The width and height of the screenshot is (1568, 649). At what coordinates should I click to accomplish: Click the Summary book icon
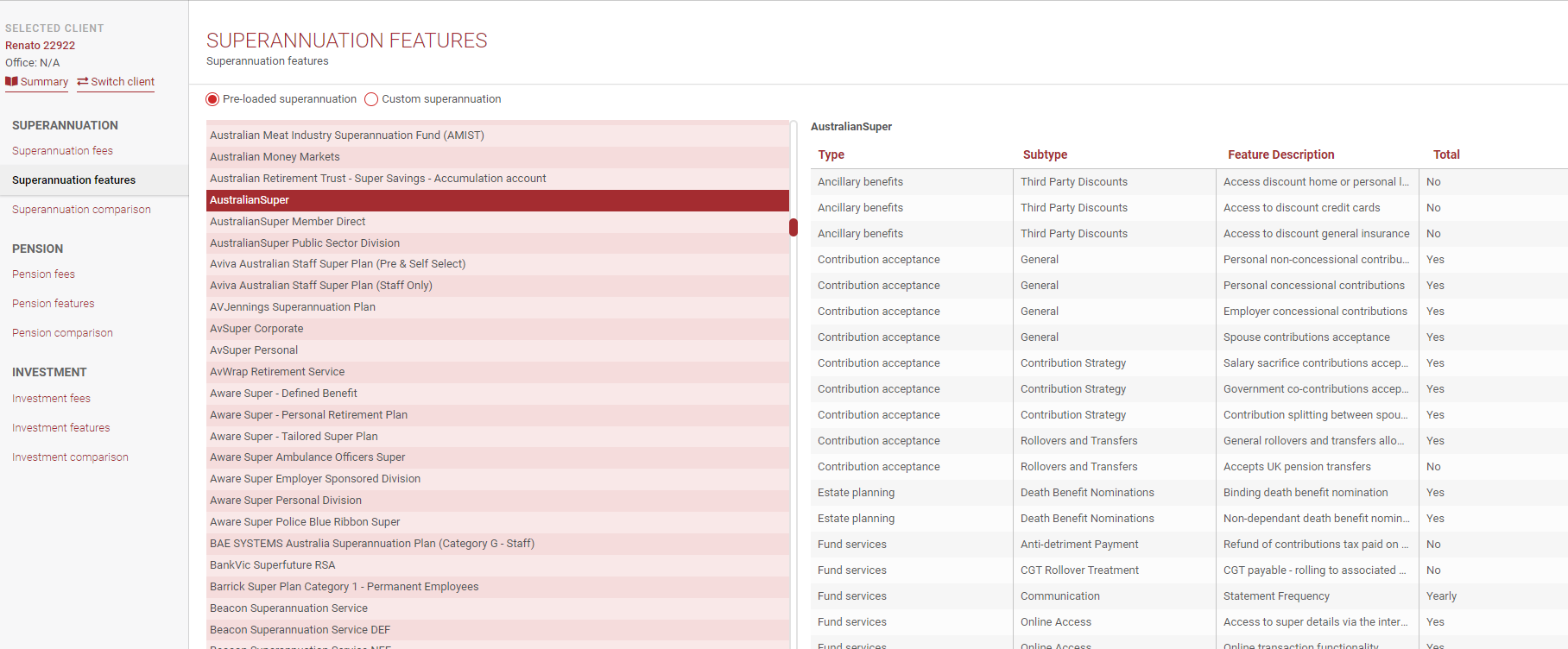pos(11,81)
